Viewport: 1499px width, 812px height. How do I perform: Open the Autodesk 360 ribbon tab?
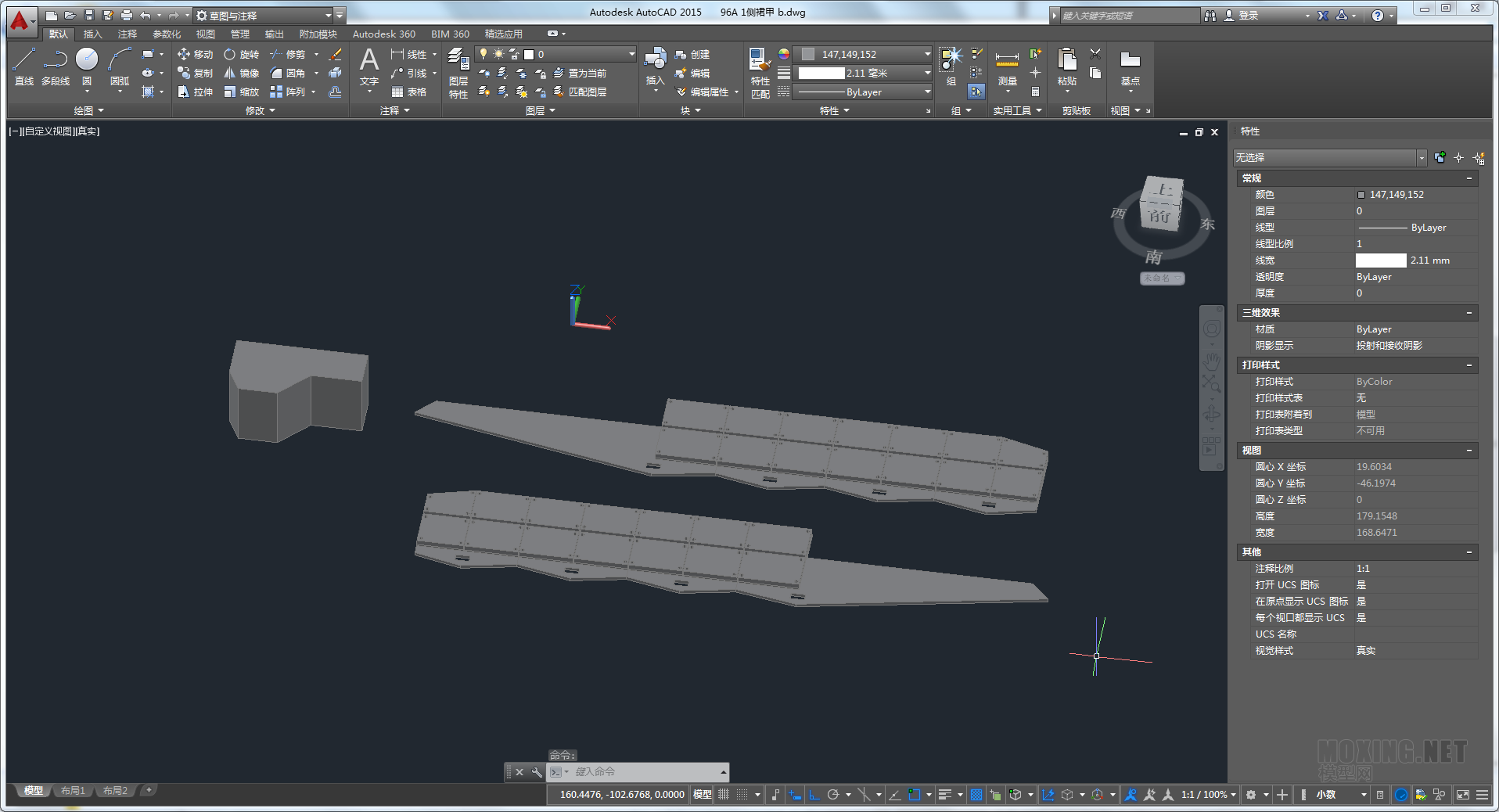[x=384, y=34]
